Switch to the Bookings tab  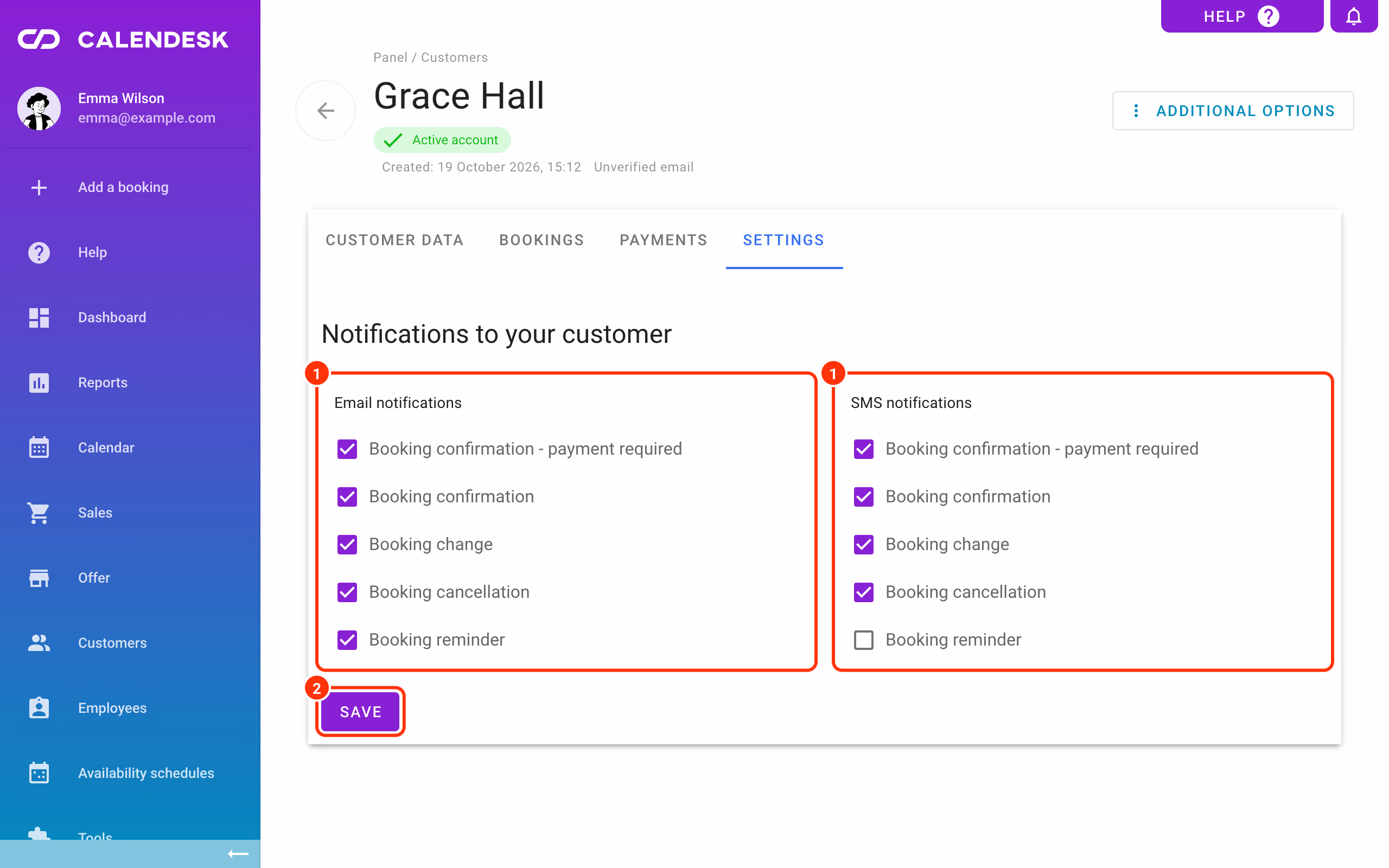point(541,240)
